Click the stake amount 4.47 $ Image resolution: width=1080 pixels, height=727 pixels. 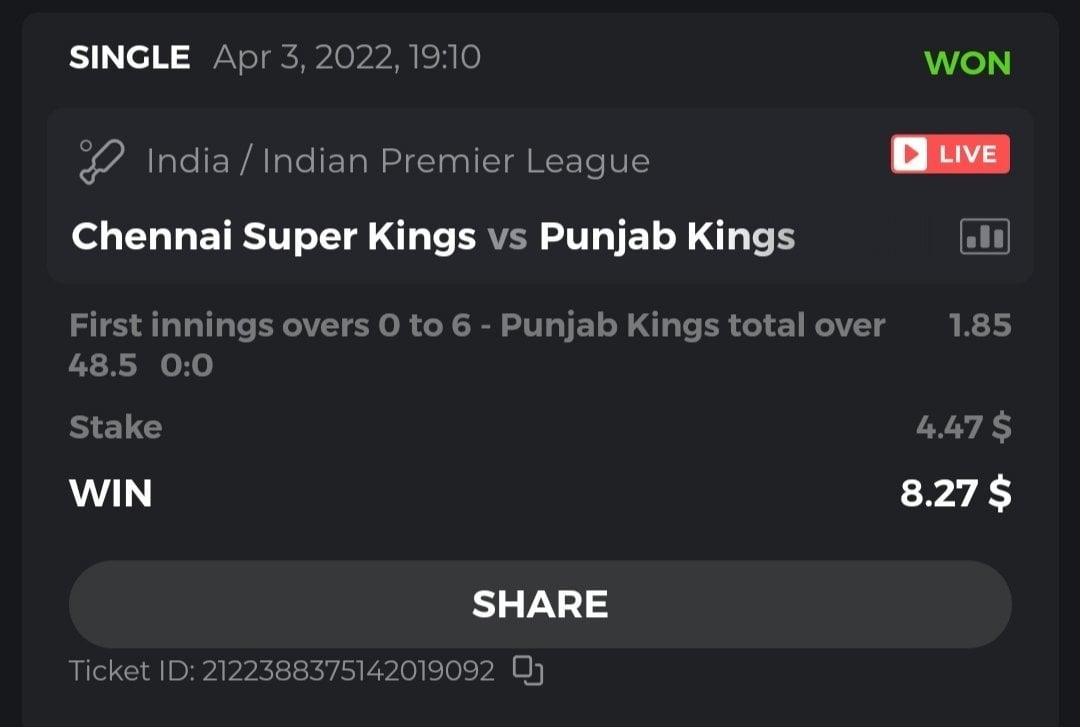[963, 428]
